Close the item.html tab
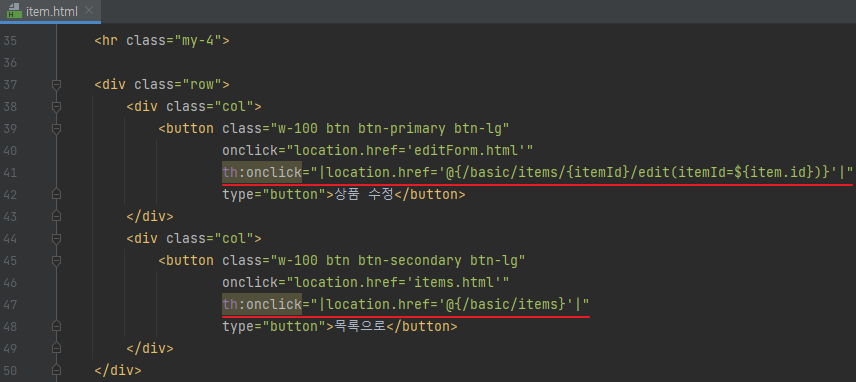The height and width of the screenshot is (382, 856). 90,11
